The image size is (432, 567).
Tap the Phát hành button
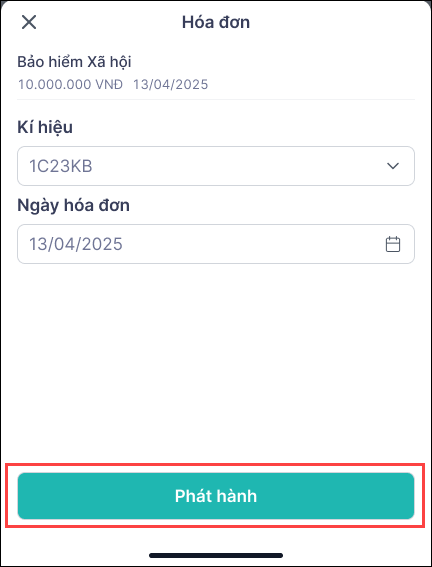click(216, 496)
